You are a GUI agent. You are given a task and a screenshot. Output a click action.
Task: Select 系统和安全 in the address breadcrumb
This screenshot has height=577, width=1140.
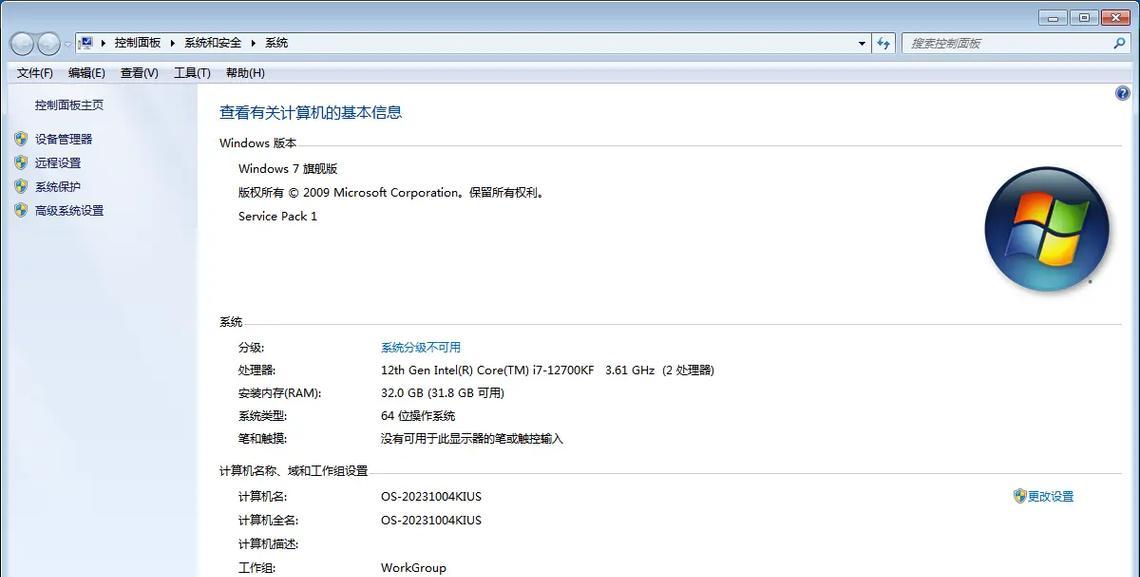212,43
